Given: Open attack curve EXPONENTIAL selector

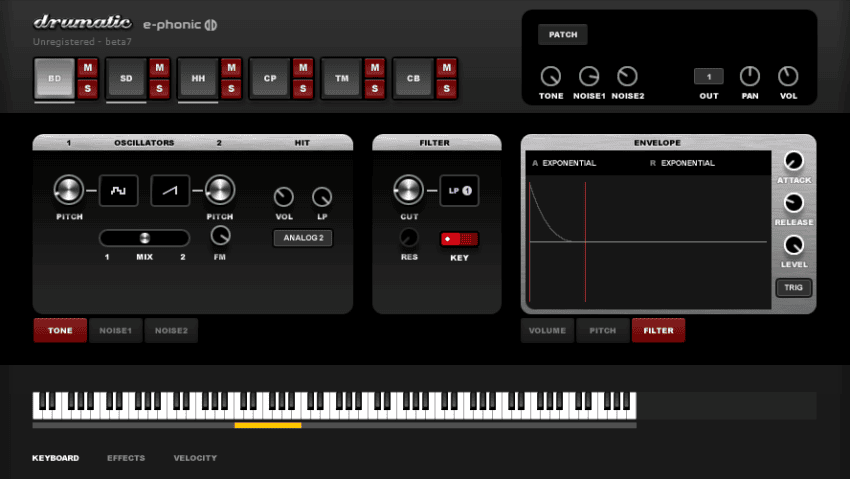Looking at the screenshot, I should point(569,163).
